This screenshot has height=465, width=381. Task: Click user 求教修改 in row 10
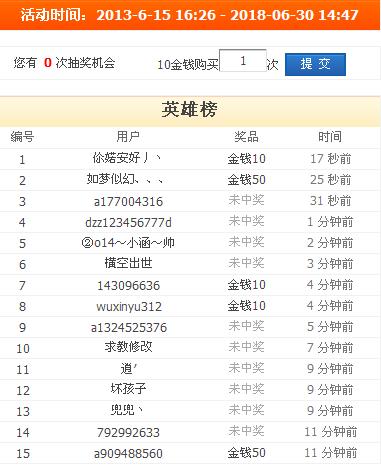(128, 347)
